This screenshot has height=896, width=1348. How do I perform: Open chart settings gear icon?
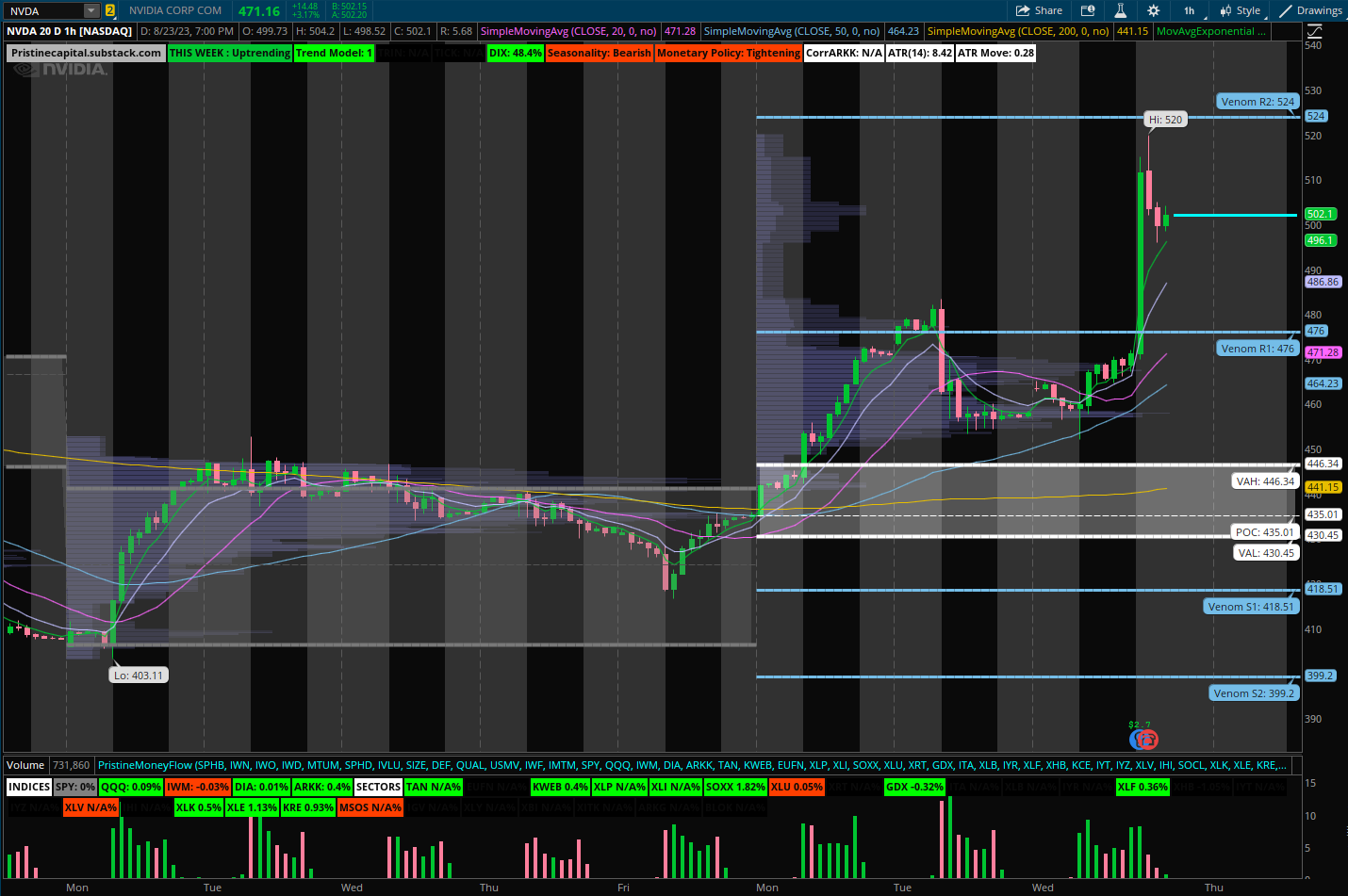point(1153,10)
